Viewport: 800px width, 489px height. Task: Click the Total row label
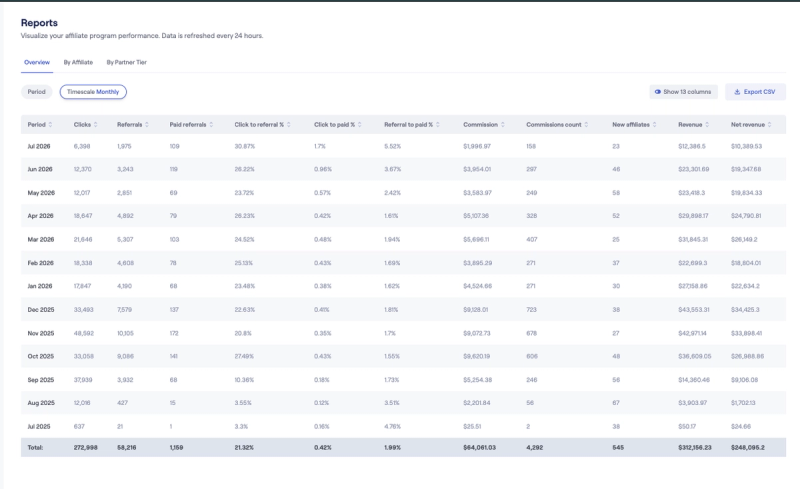35,448
